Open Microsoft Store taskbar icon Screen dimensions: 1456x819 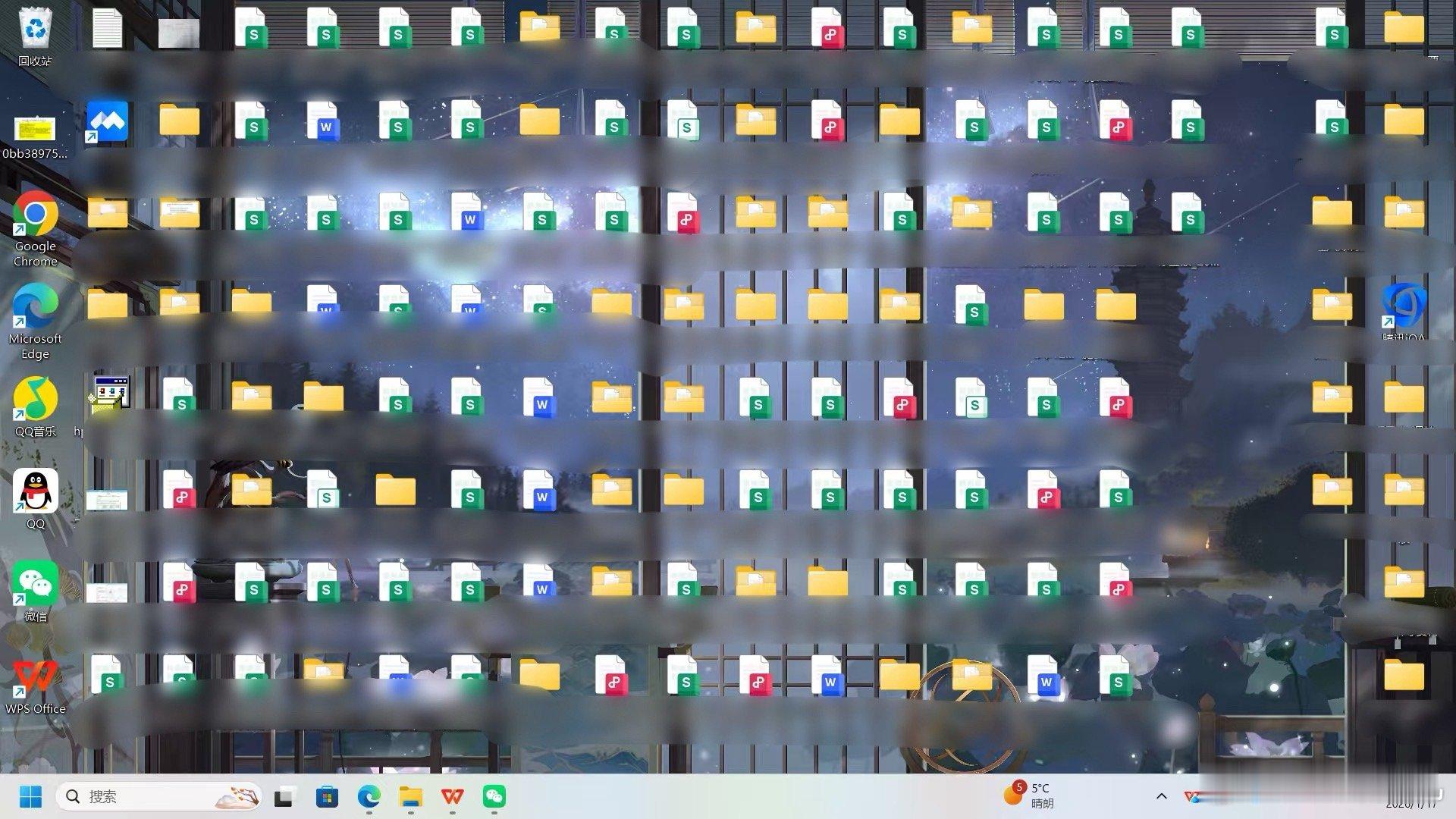(x=327, y=796)
